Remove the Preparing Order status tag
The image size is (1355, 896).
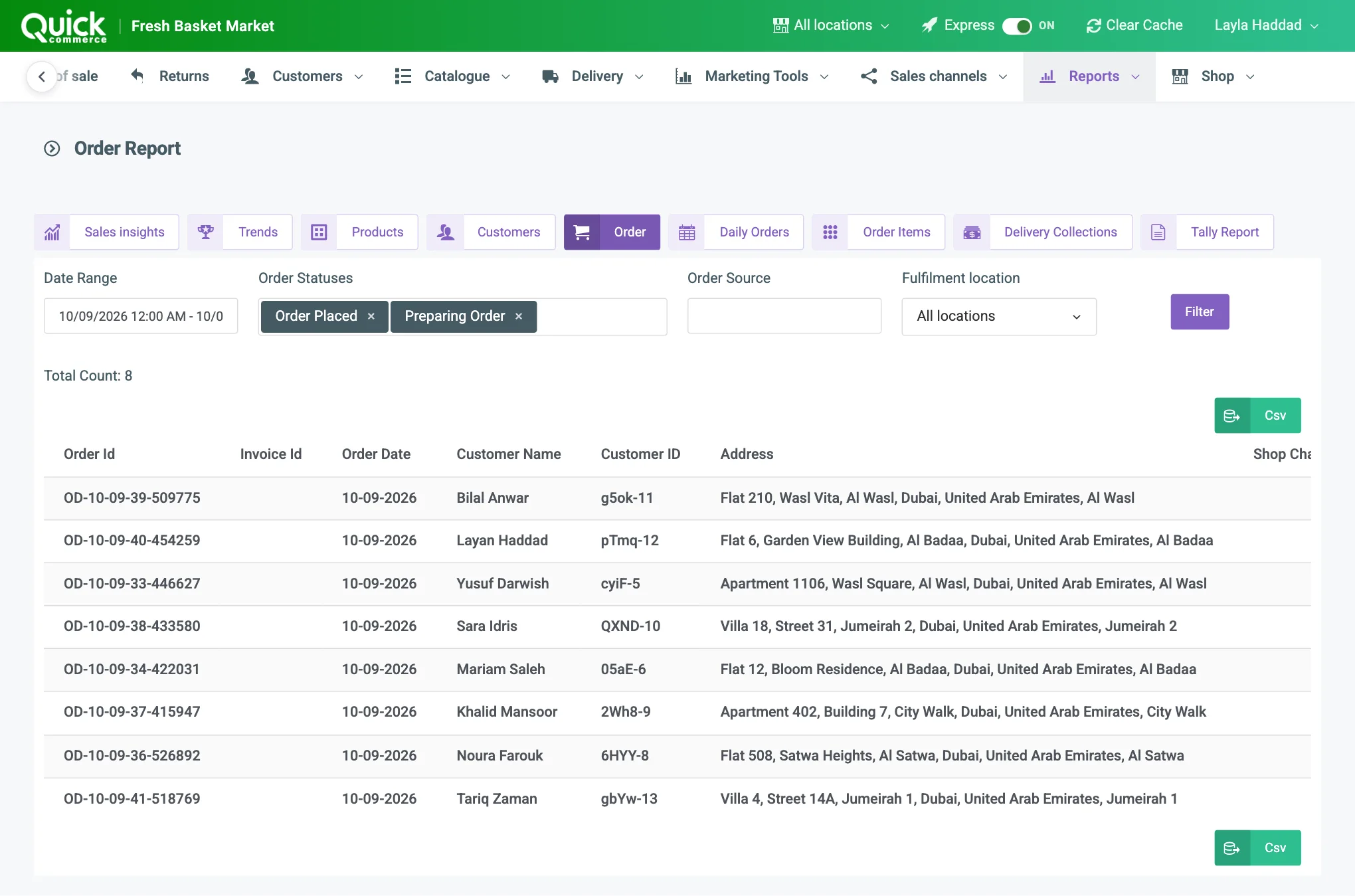pyautogui.click(x=519, y=316)
